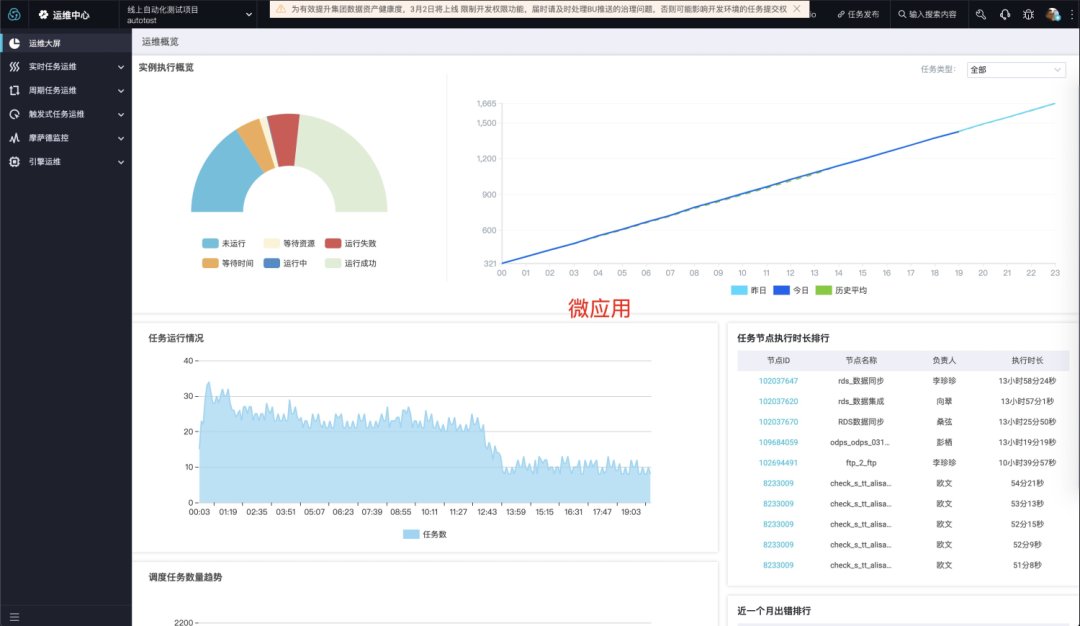Open the user avatar menu
This screenshot has height=626, width=1080.
1052,14
